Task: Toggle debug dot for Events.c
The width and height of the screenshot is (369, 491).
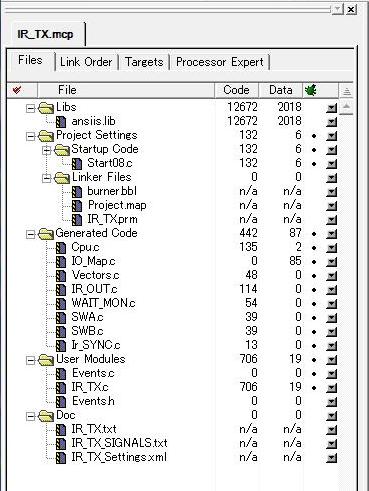Action: coord(314,374)
